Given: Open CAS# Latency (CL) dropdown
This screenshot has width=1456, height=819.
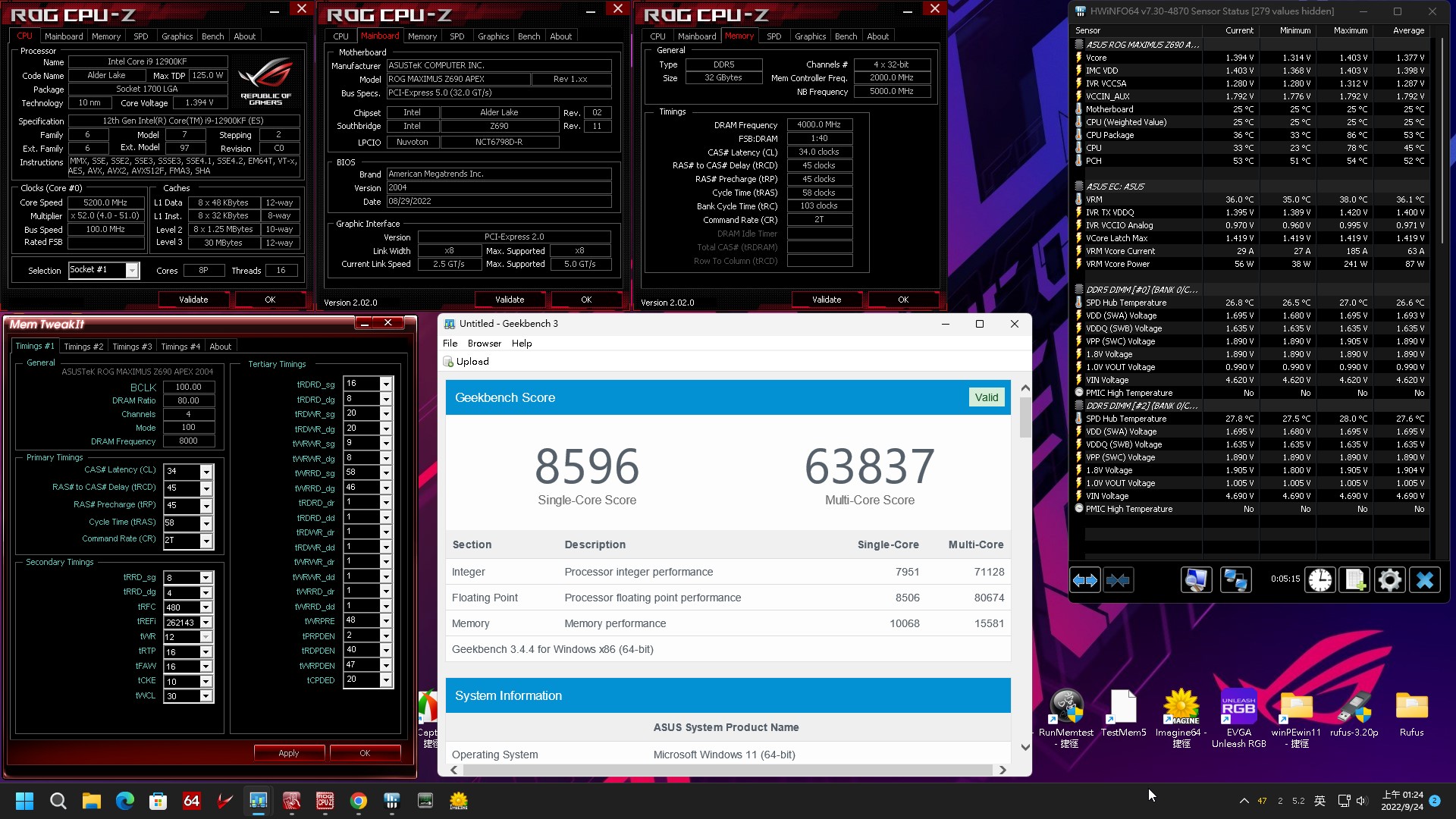Looking at the screenshot, I should coord(206,472).
